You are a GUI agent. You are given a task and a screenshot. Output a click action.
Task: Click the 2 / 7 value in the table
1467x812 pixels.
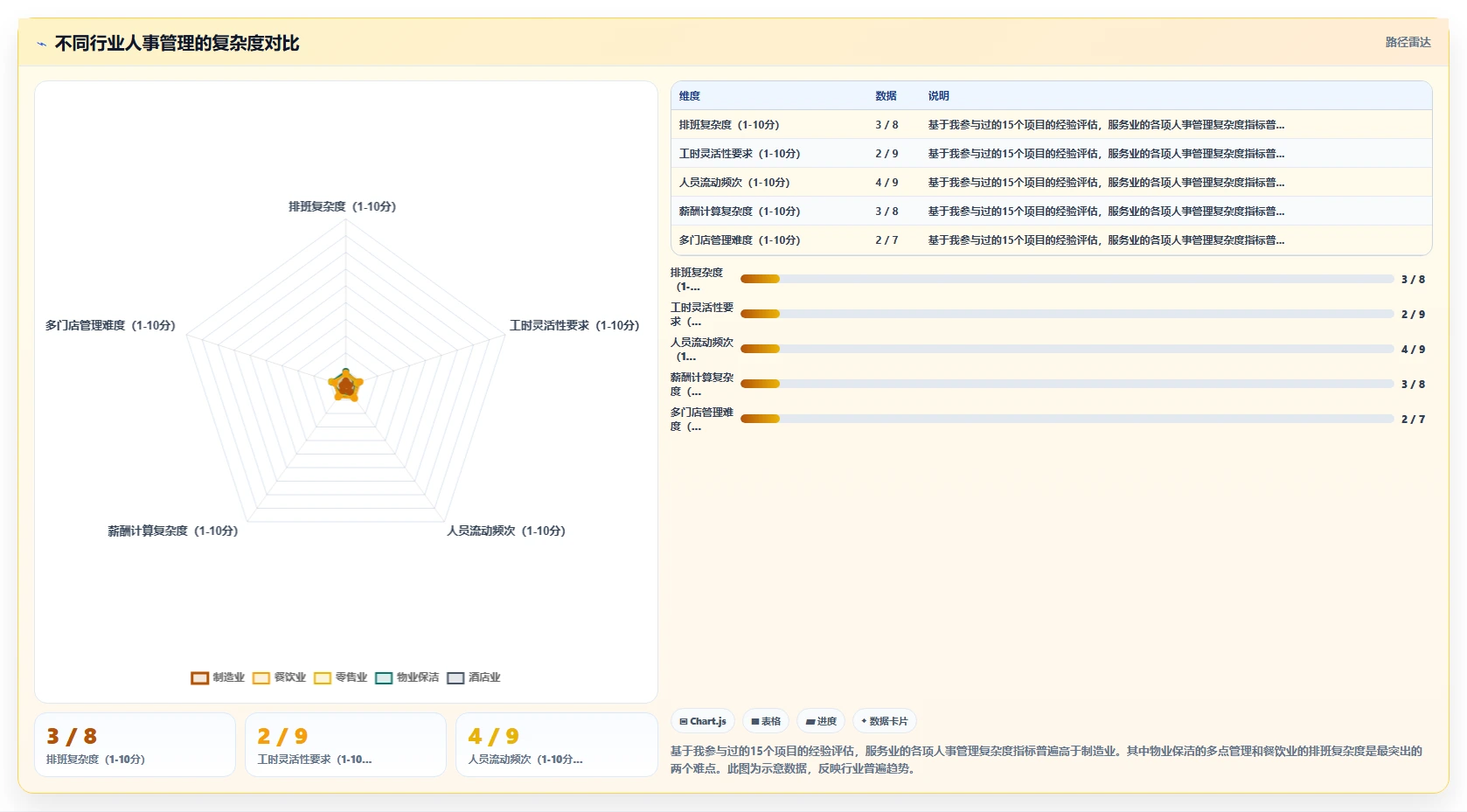(x=886, y=240)
